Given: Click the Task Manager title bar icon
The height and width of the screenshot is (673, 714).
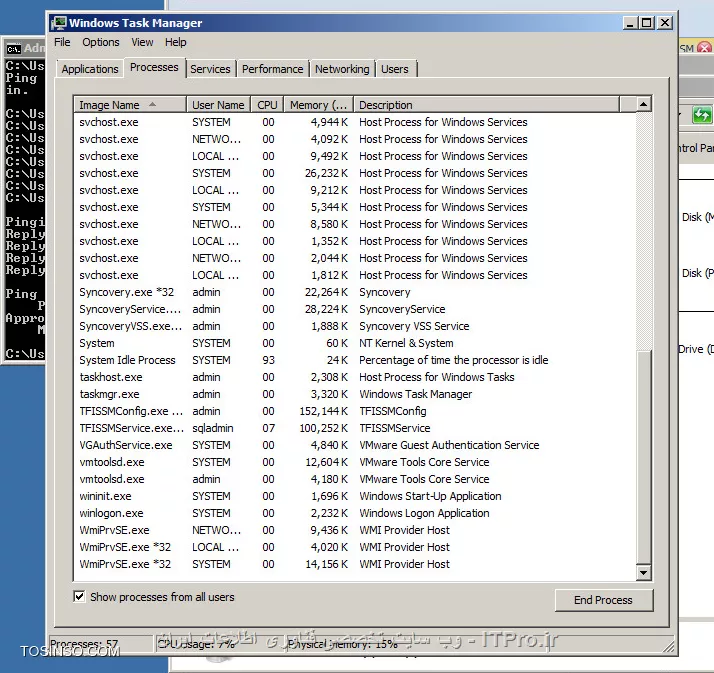Looking at the screenshot, I should click(59, 23).
